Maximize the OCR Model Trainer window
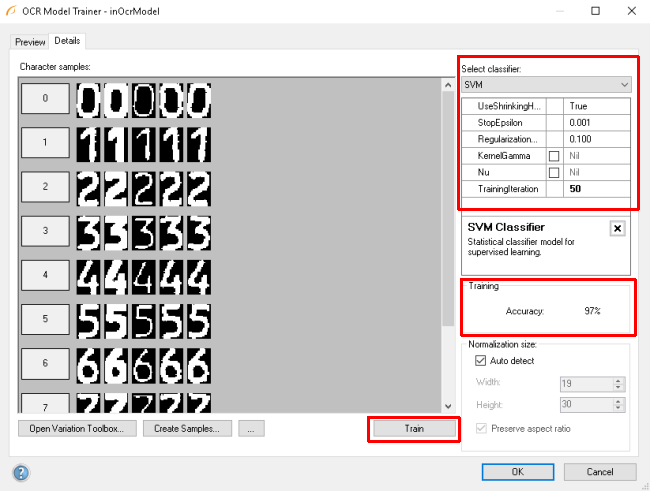This screenshot has height=491, width=650. point(595,11)
